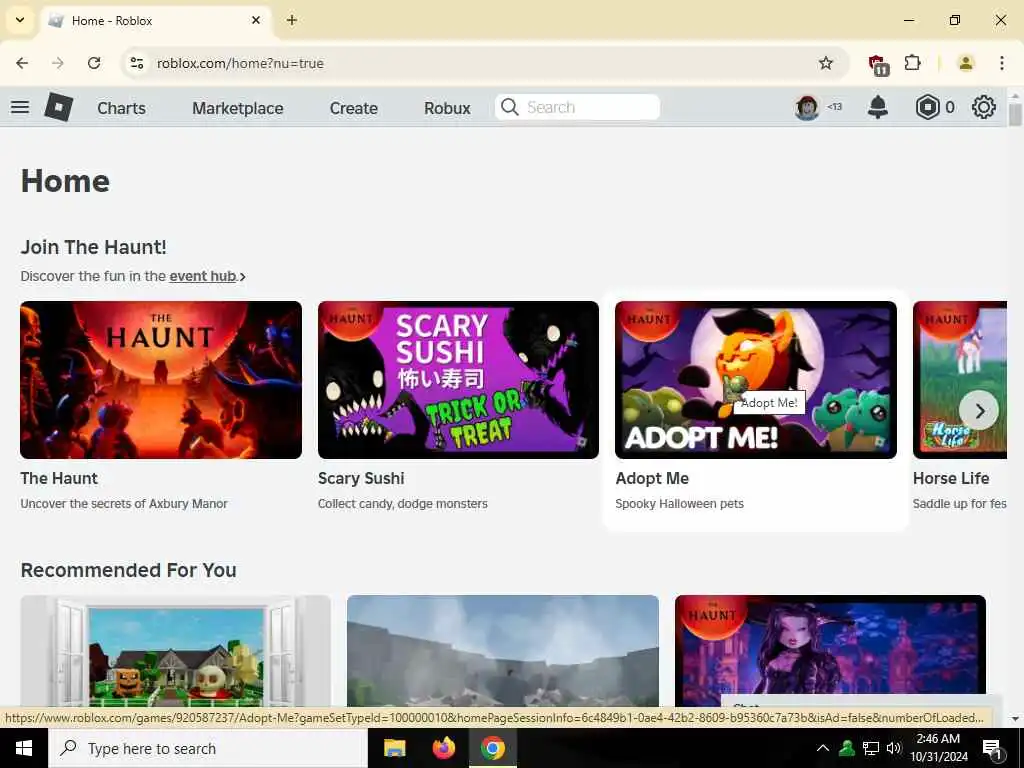The image size is (1024, 768).
Task: Click 'Collect candy, dodge monsters' text
Action: coord(403,504)
